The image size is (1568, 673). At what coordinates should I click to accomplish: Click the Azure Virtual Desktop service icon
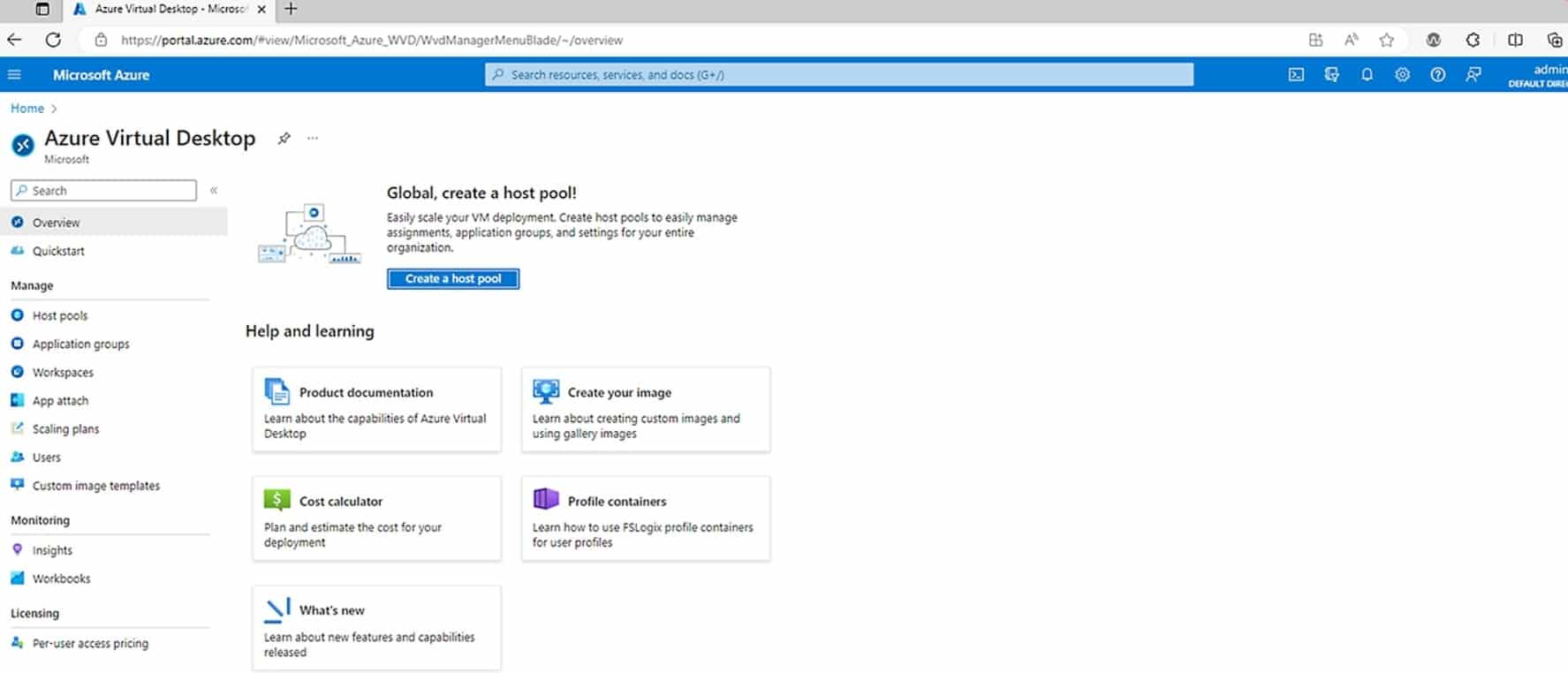23,144
